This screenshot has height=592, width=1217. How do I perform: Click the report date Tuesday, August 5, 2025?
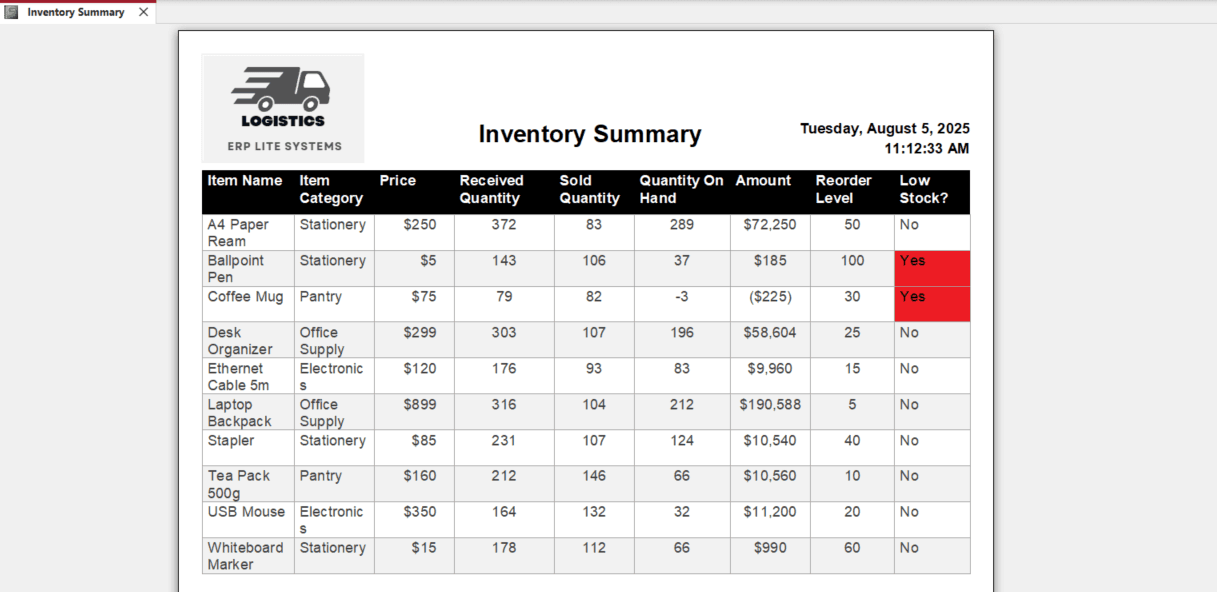tap(884, 128)
